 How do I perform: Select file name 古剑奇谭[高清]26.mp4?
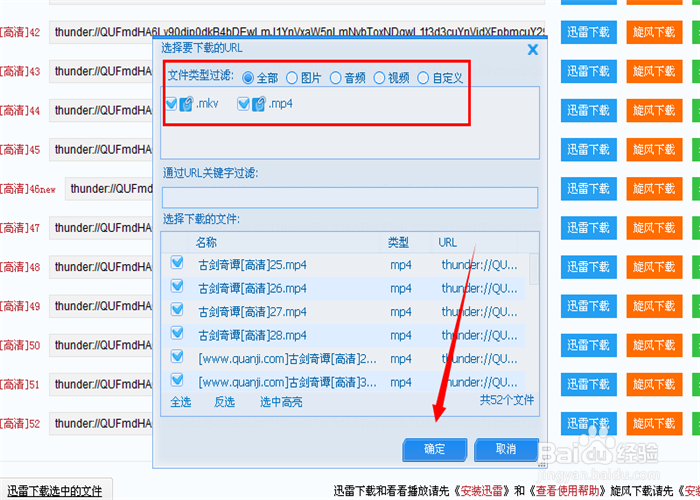pyautogui.click(x=253, y=289)
